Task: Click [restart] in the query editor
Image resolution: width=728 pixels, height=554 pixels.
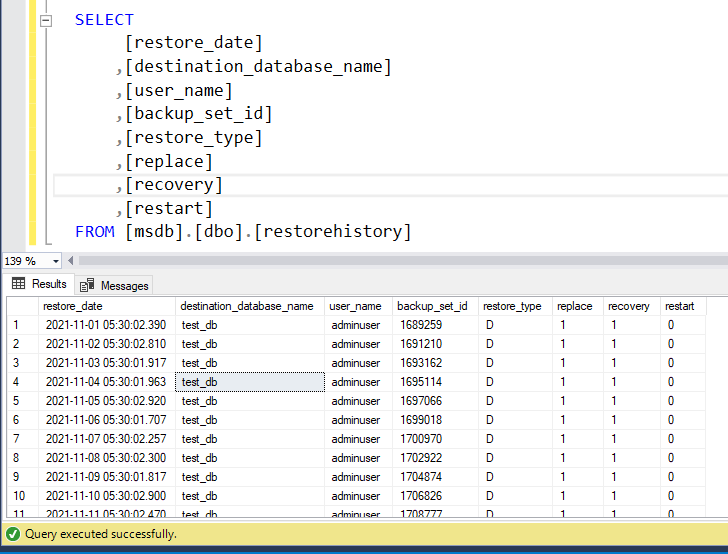Action: point(169,209)
